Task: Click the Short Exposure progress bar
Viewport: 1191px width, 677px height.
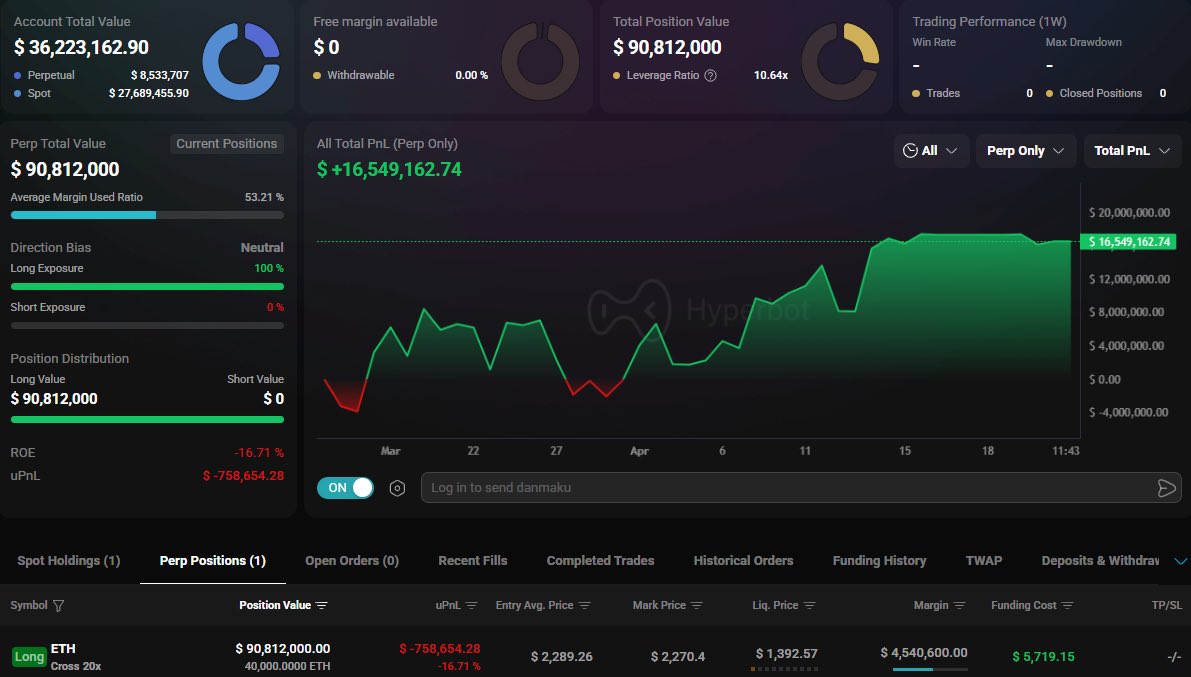Action: pos(147,325)
